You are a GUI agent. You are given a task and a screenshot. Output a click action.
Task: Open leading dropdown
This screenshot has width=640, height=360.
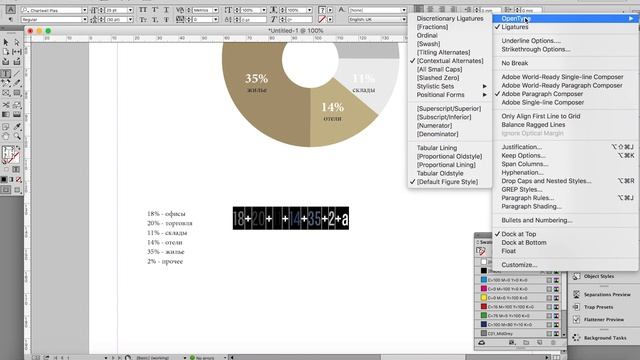click(130, 20)
